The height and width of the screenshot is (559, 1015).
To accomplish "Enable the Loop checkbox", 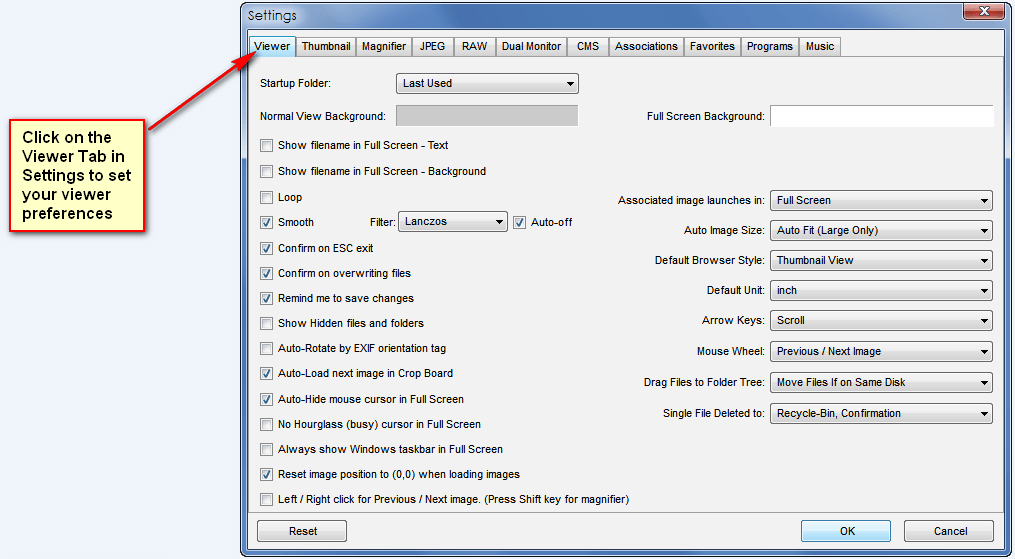I will 266,197.
